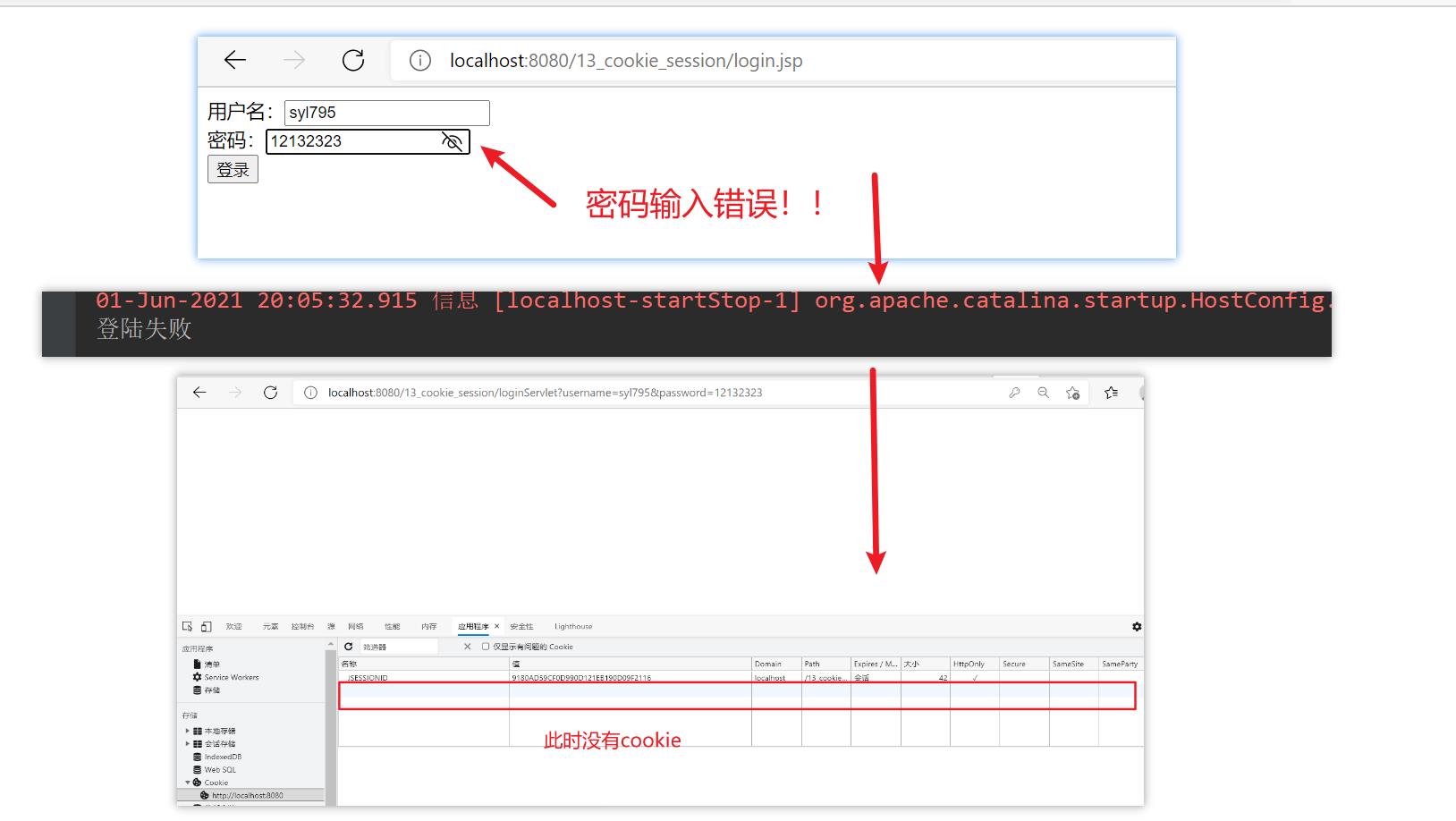
Task: Open 清单 in the application sidebar
Action: (x=211, y=664)
